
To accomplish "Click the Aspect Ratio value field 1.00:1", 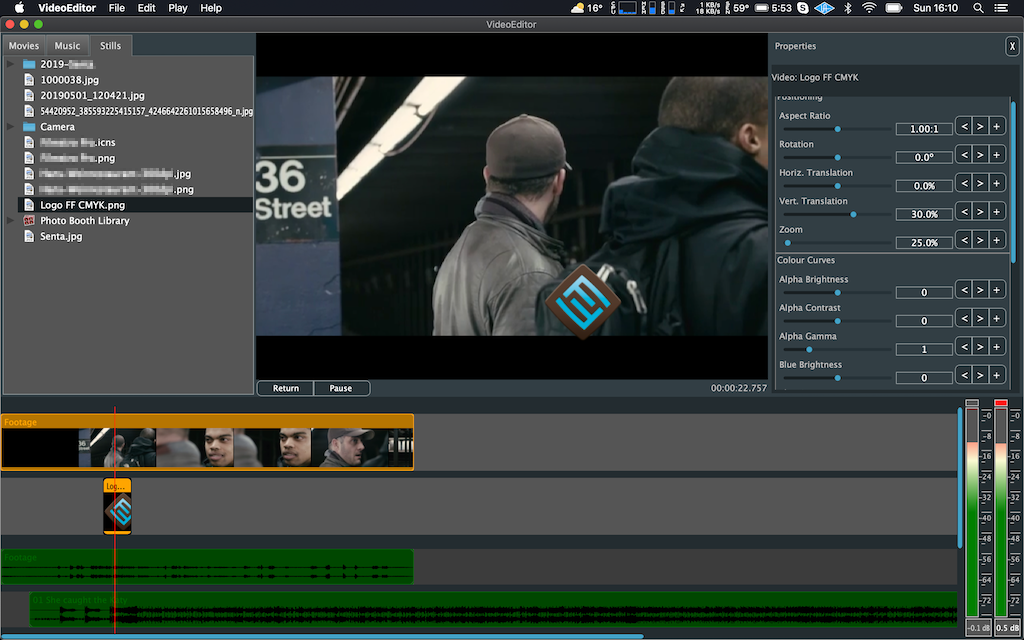I will [923, 129].
